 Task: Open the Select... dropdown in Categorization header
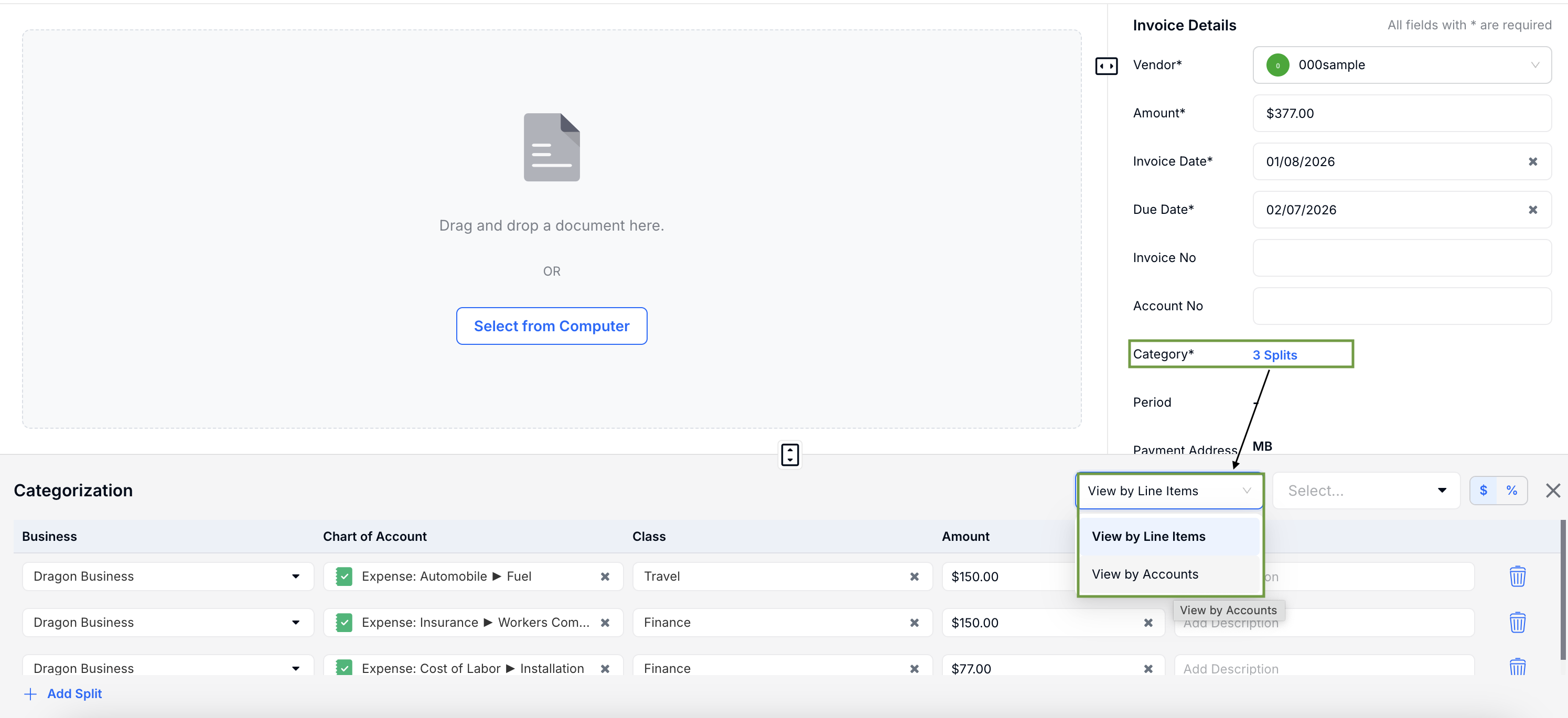pyautogui.click(x=1366, y=491)
